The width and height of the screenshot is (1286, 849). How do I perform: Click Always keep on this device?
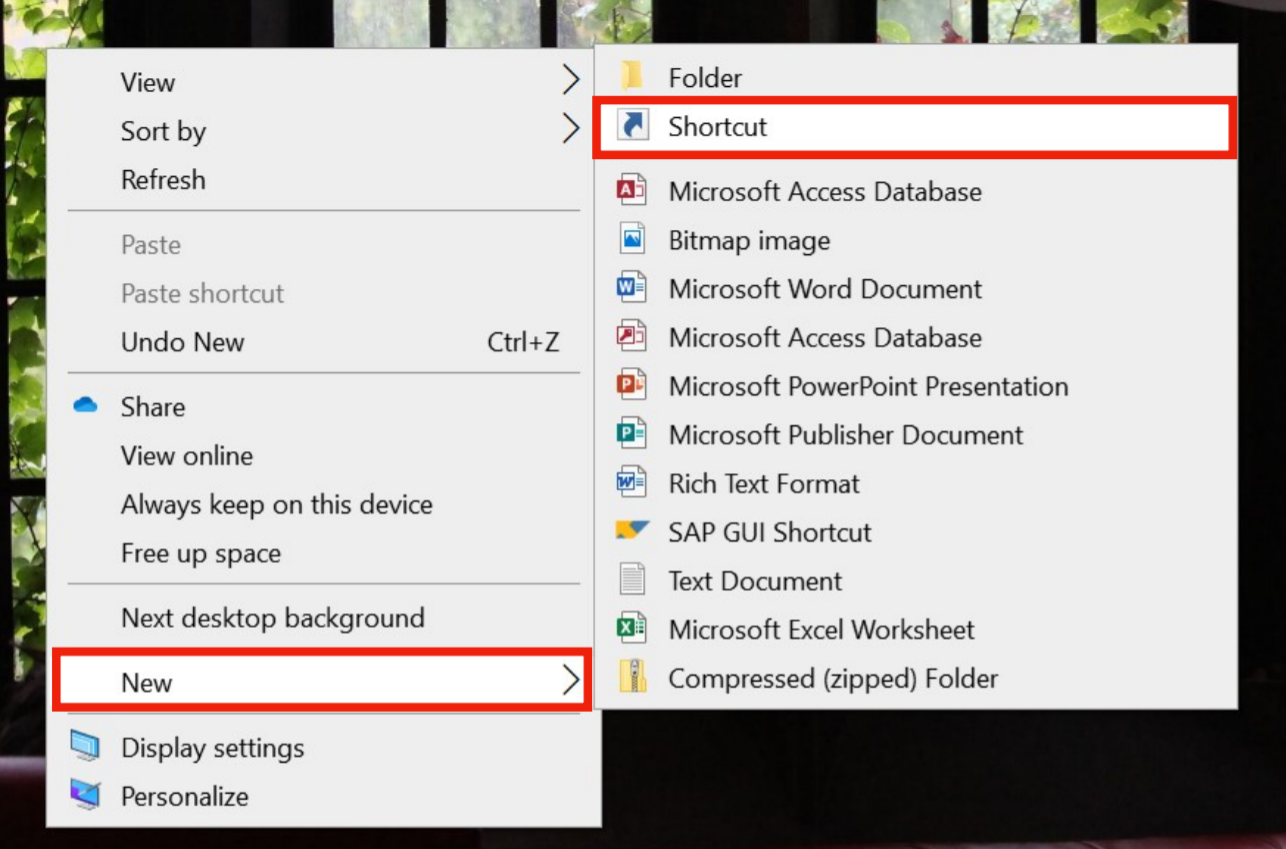pyautogui.click(x=277, y=504)
